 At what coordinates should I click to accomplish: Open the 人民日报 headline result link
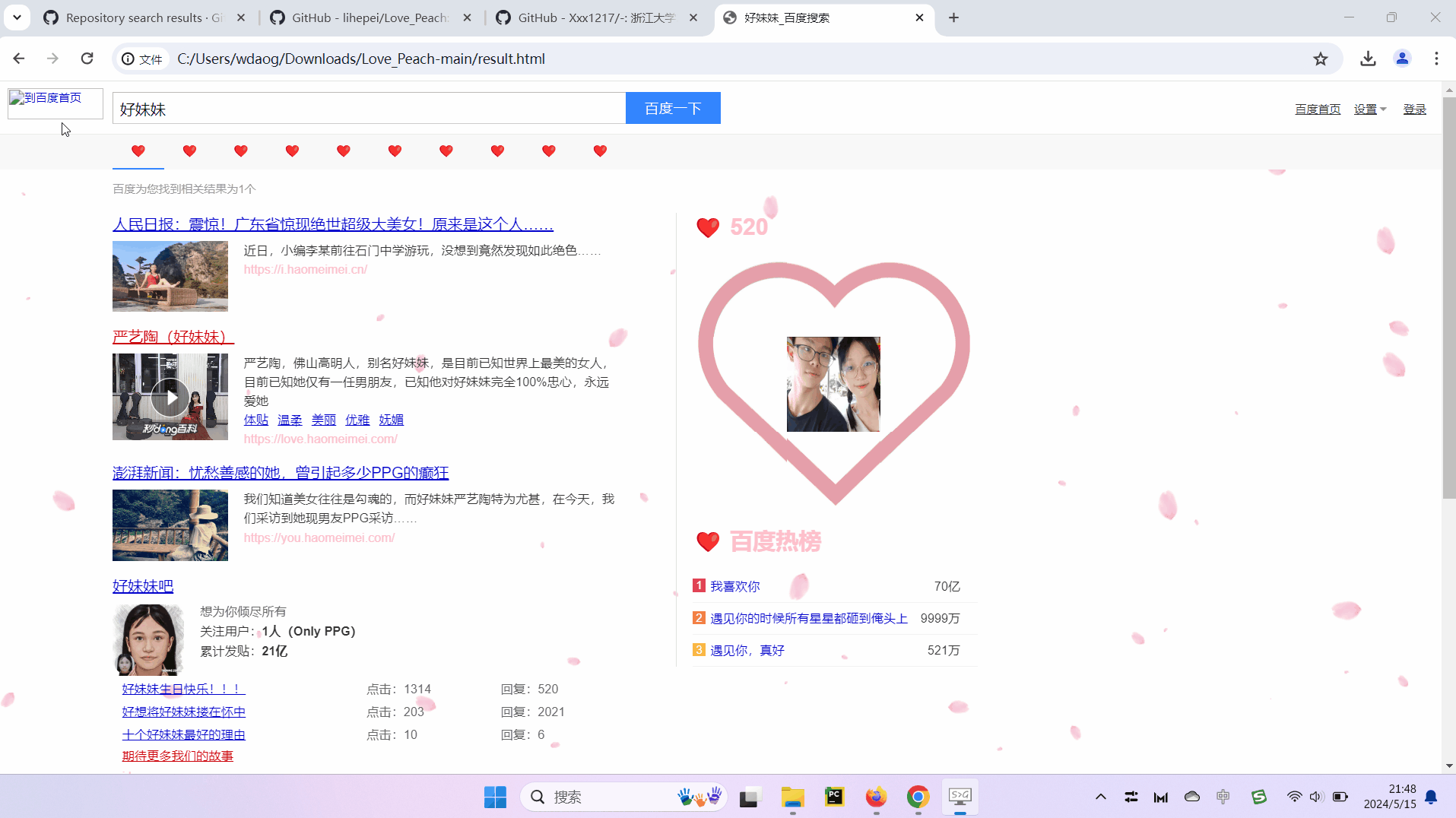point(333,224)
